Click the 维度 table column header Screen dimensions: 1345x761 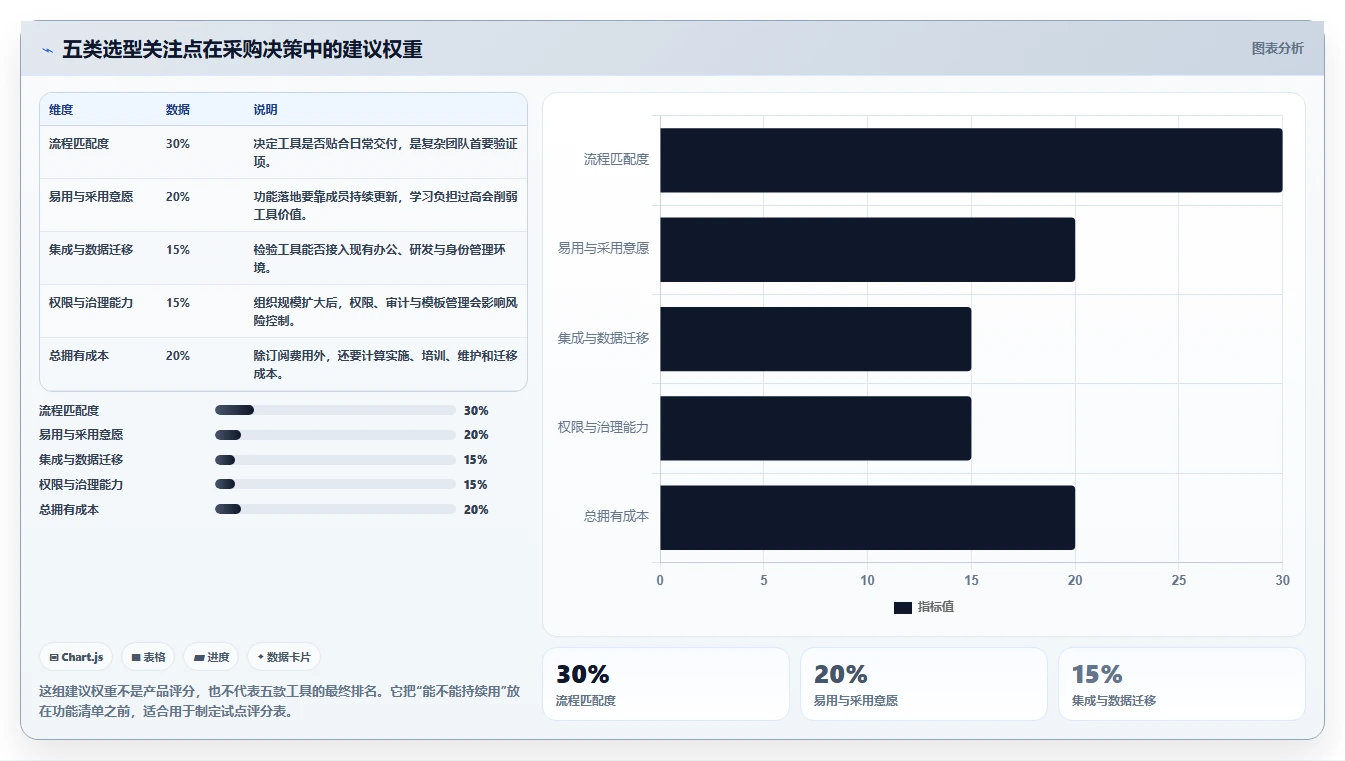(x=61, y=110)
